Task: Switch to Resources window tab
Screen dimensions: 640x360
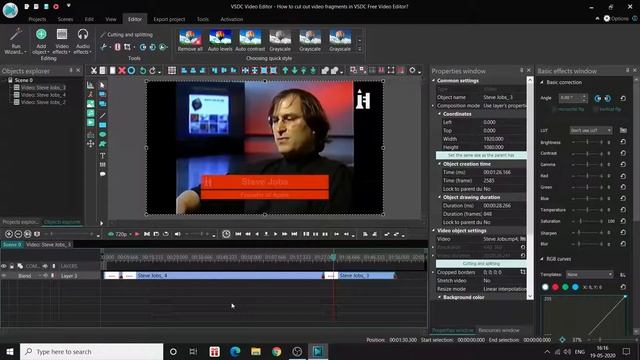Action: 499,330
